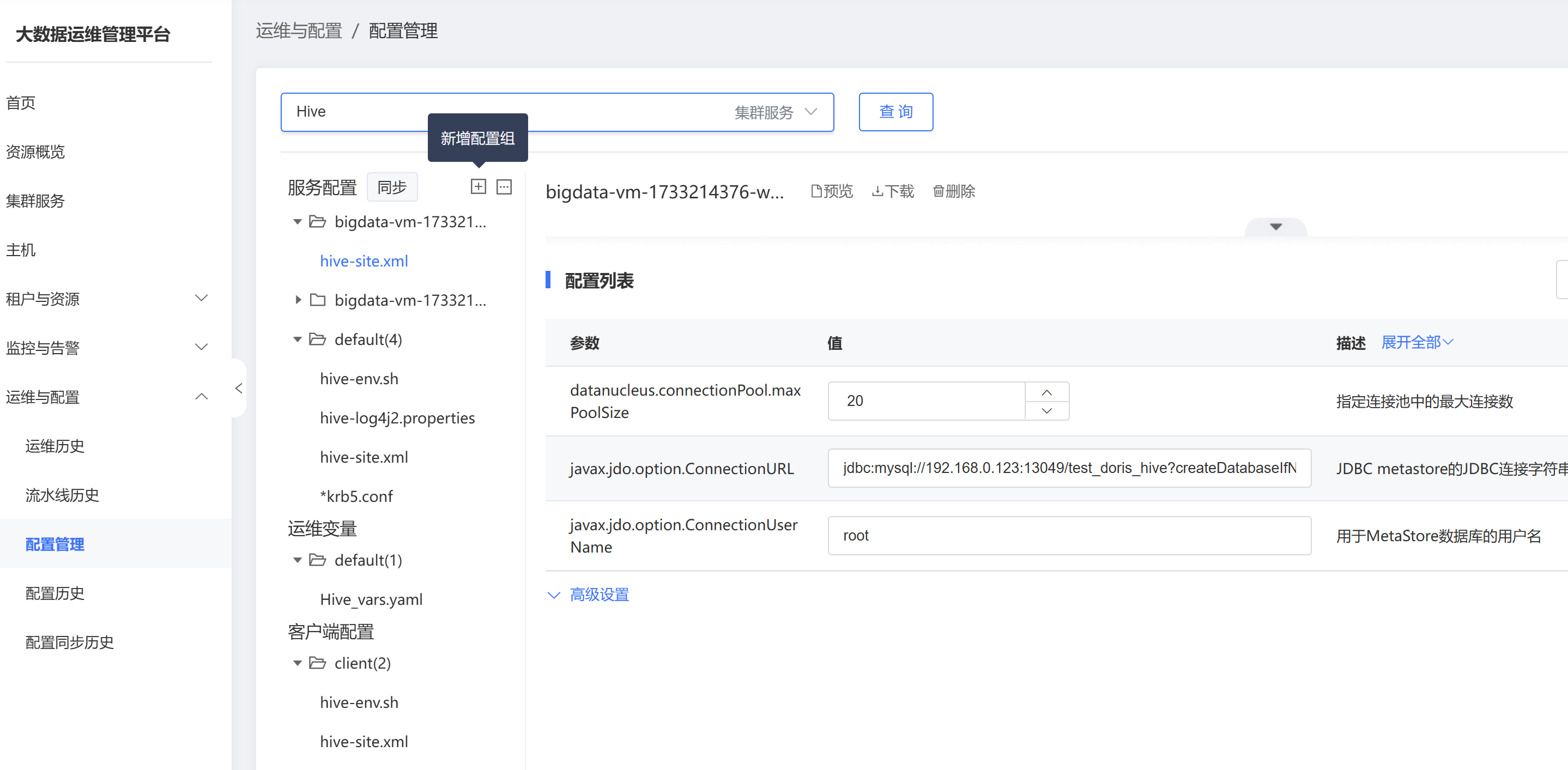This screenshot has height=770, width=1568.
Task: Select hive-env.sh under default(4)
Action: tap(359, 379)
